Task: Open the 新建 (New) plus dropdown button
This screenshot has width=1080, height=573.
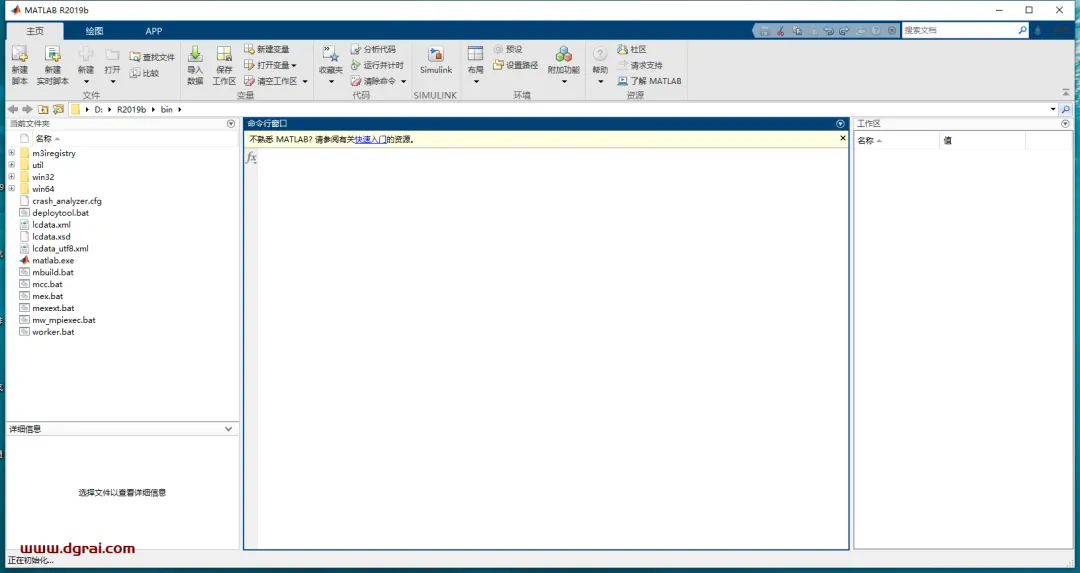Action: [85, 65]
